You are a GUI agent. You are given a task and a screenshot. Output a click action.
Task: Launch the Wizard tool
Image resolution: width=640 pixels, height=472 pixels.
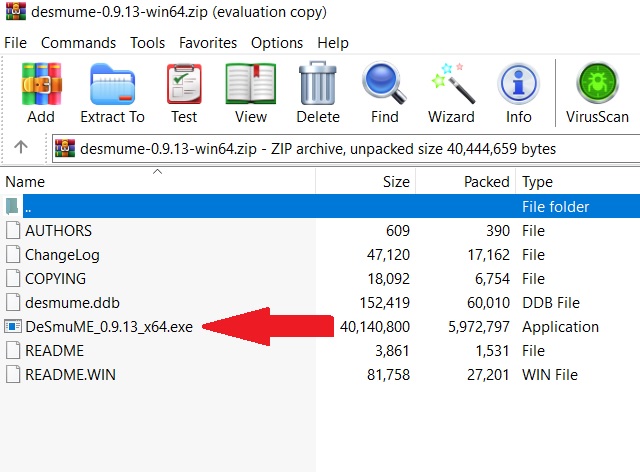[451, 92]
